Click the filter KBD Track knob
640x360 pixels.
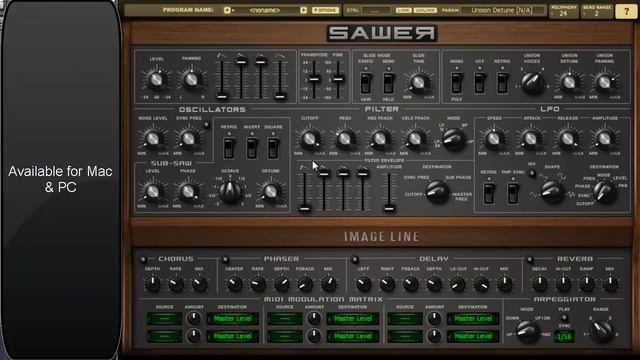coord(380,139)
